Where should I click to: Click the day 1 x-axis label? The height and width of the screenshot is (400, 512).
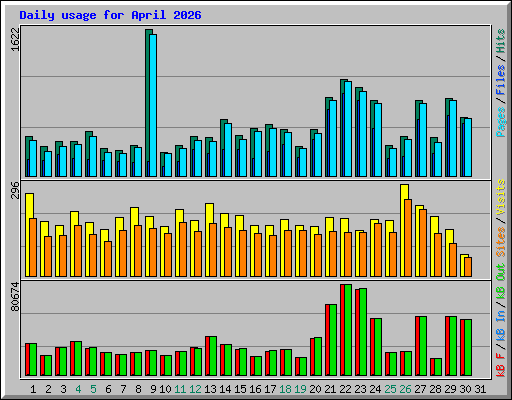coord(33,389)
